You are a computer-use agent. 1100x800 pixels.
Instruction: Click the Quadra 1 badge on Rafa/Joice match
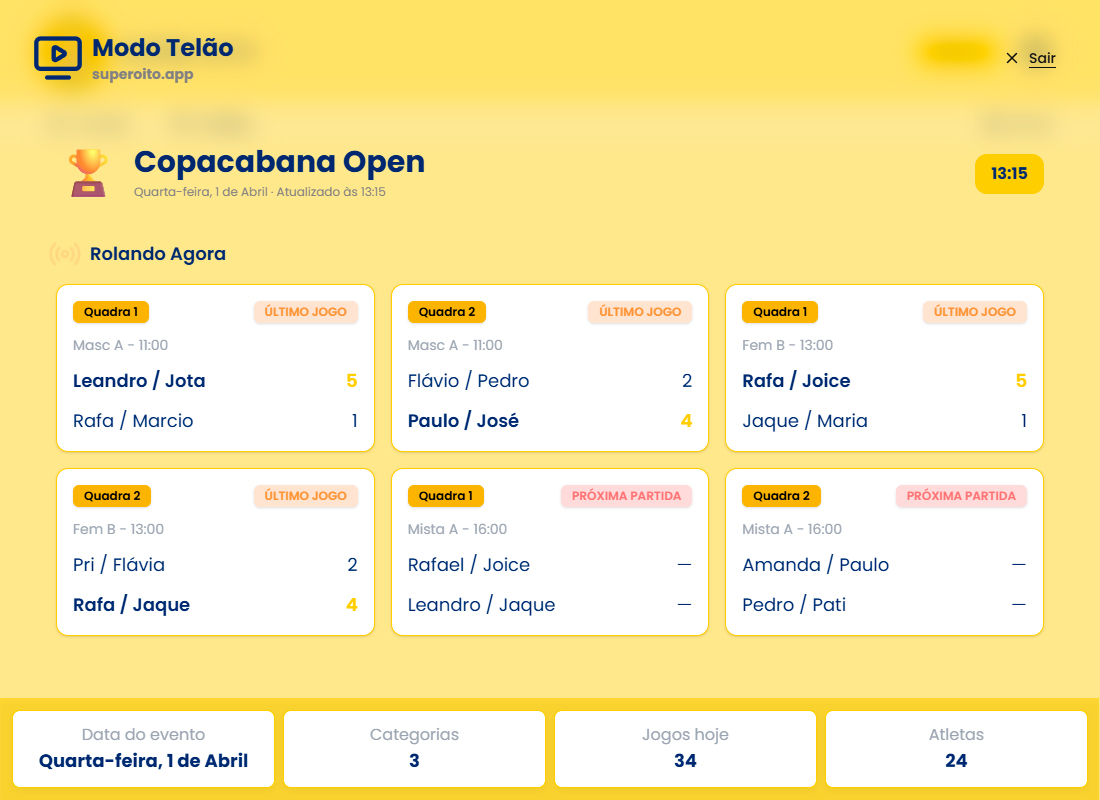pos(780,312)
